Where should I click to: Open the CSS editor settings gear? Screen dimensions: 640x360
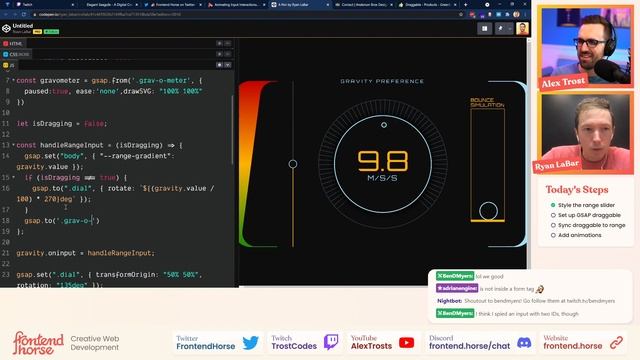coord(219,54)
